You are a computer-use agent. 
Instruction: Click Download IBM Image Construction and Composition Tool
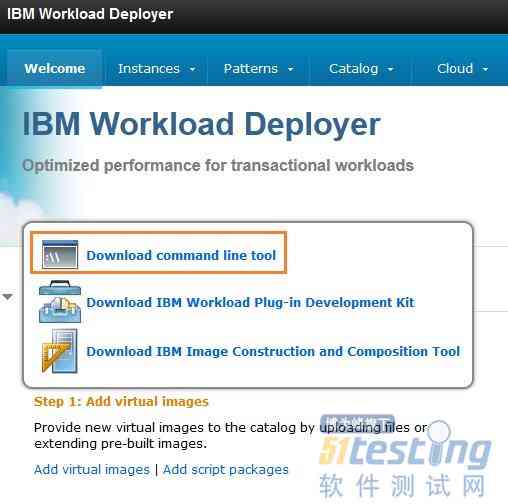click(x=273, y=351)
